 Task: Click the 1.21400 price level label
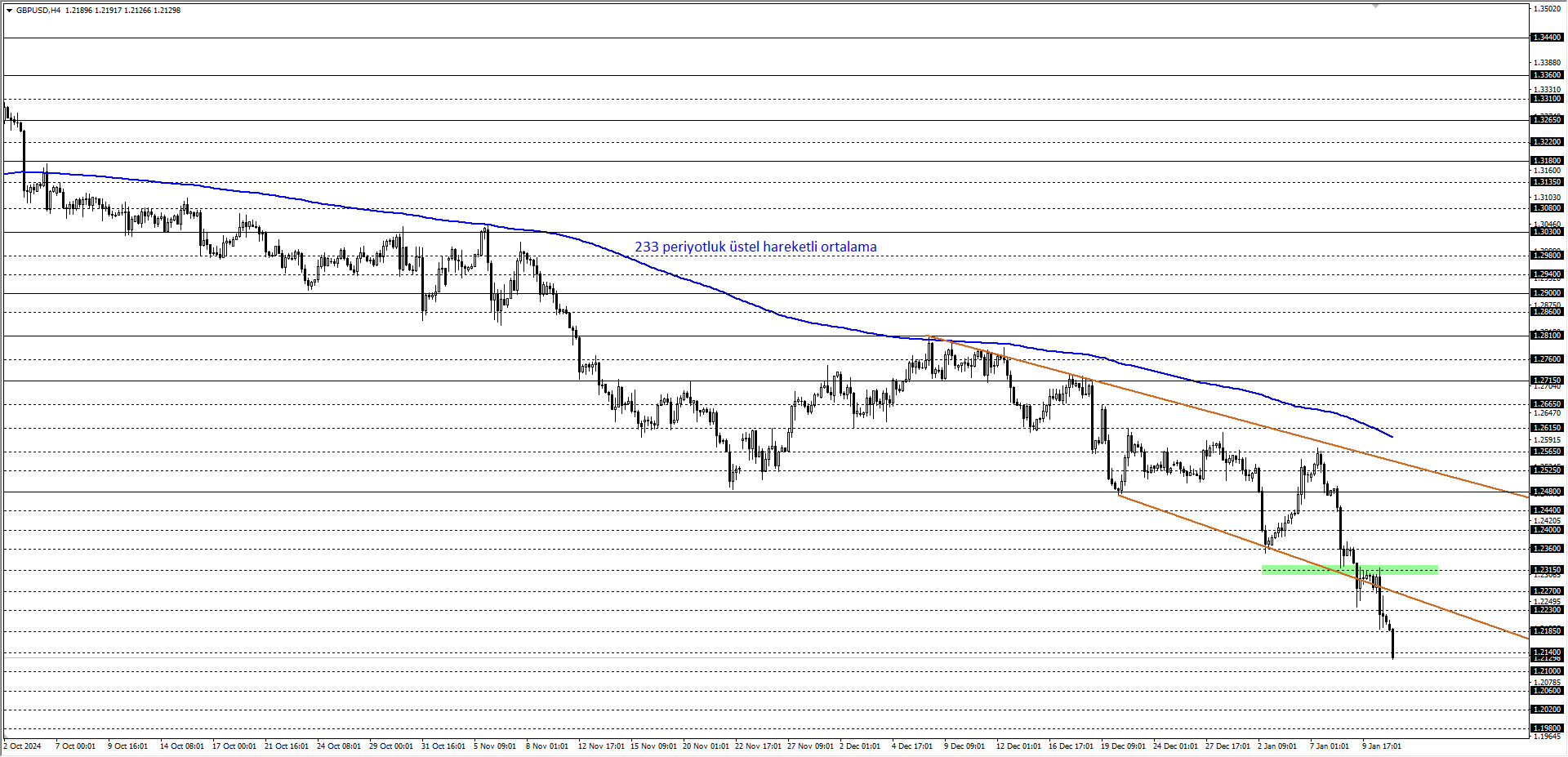click(1547, 652)
